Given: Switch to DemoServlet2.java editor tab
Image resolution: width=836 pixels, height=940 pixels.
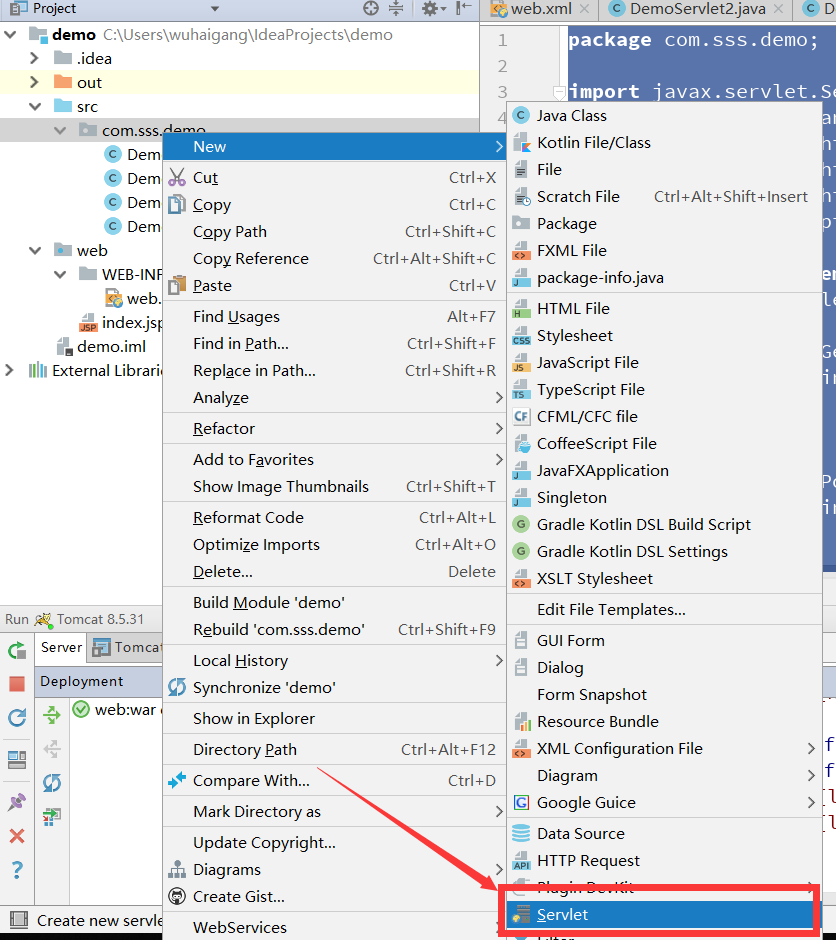Looking at the screenshot, I should (x=698, y=9).
